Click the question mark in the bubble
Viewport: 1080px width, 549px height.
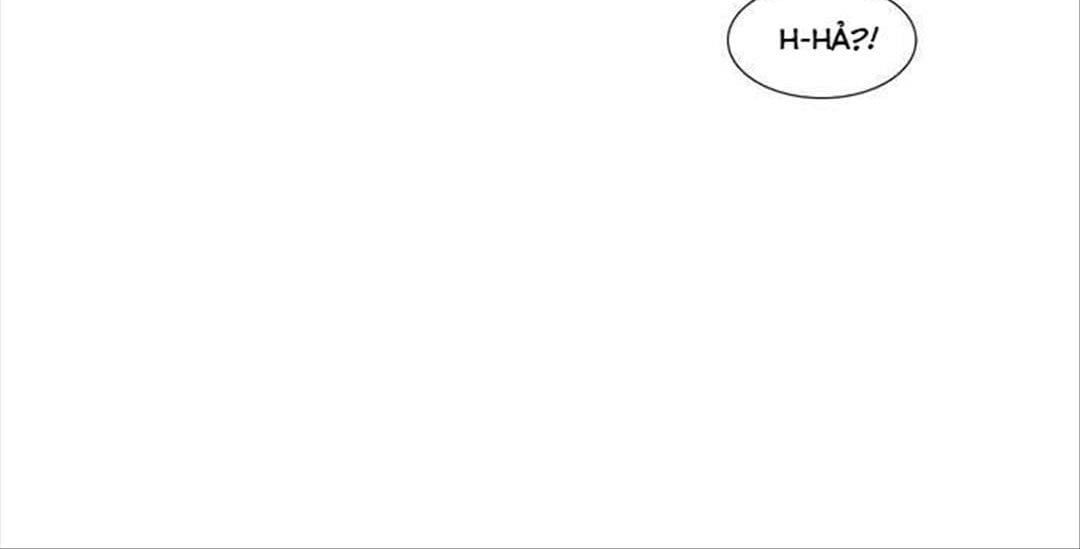pyautogui.click(x=860, y=41)
